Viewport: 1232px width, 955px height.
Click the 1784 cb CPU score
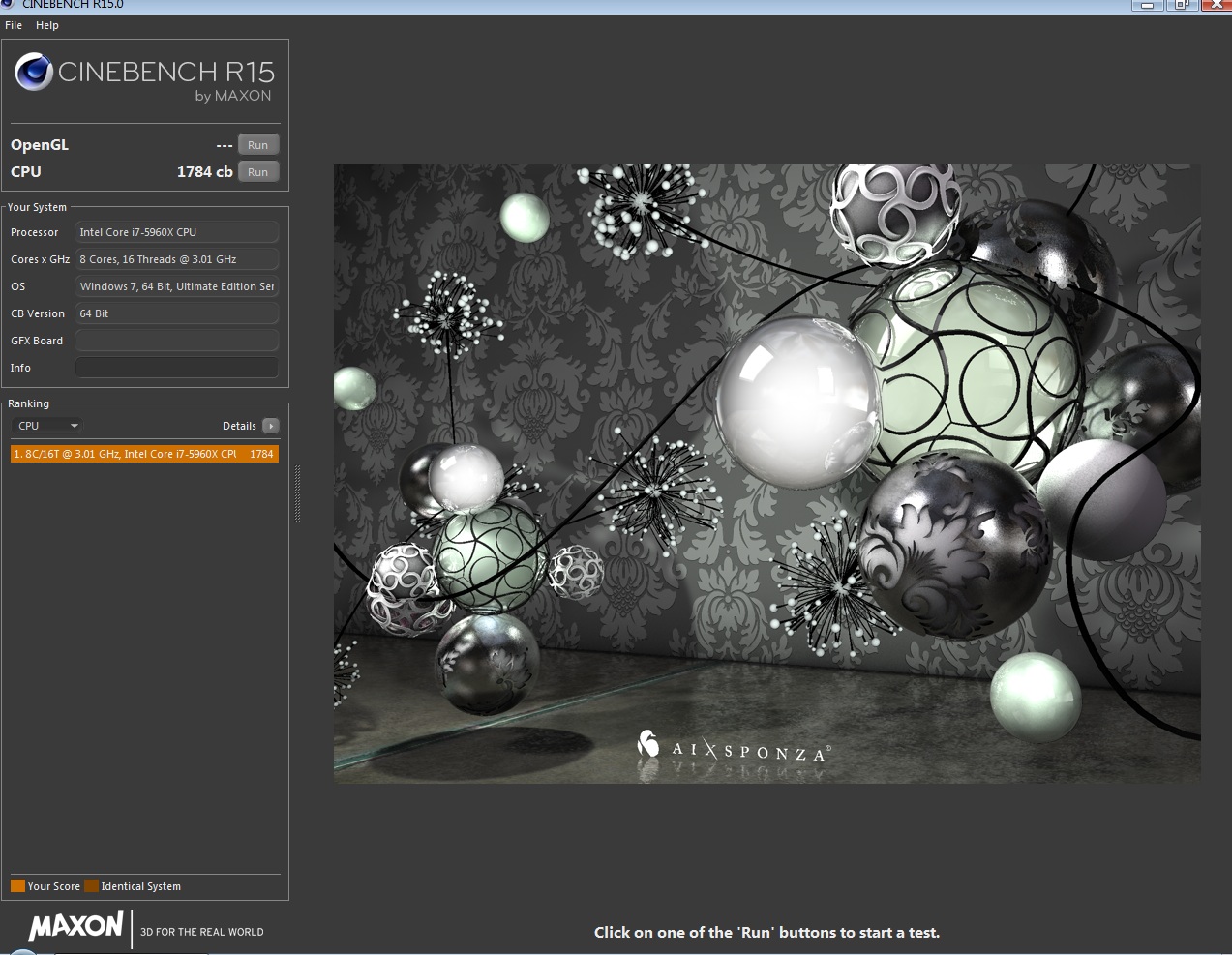[x=204, y=172]
